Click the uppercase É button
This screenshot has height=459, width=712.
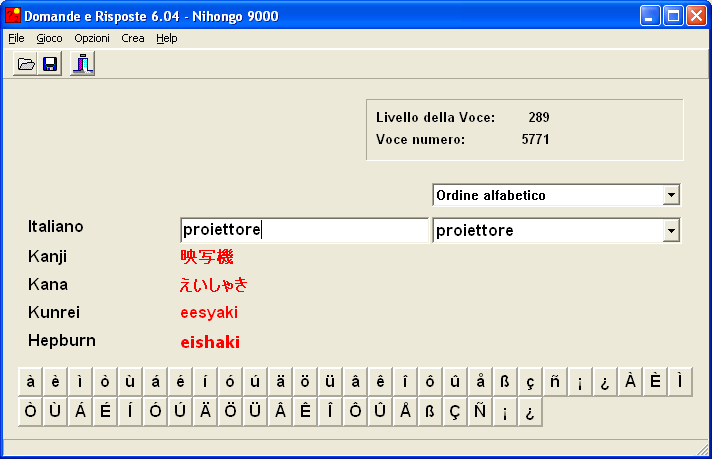point(105,412)
